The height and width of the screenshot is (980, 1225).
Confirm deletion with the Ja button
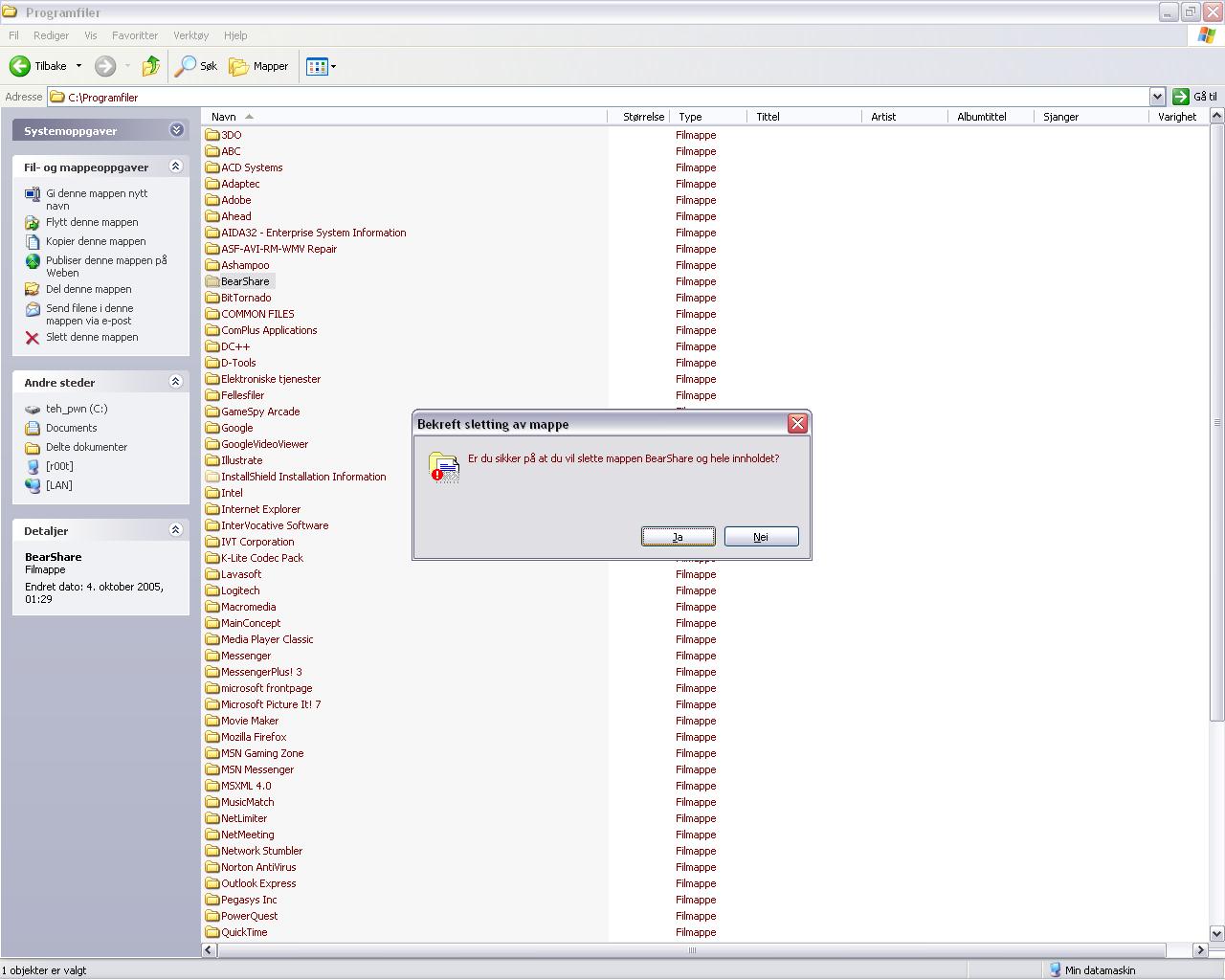point(678,537)
